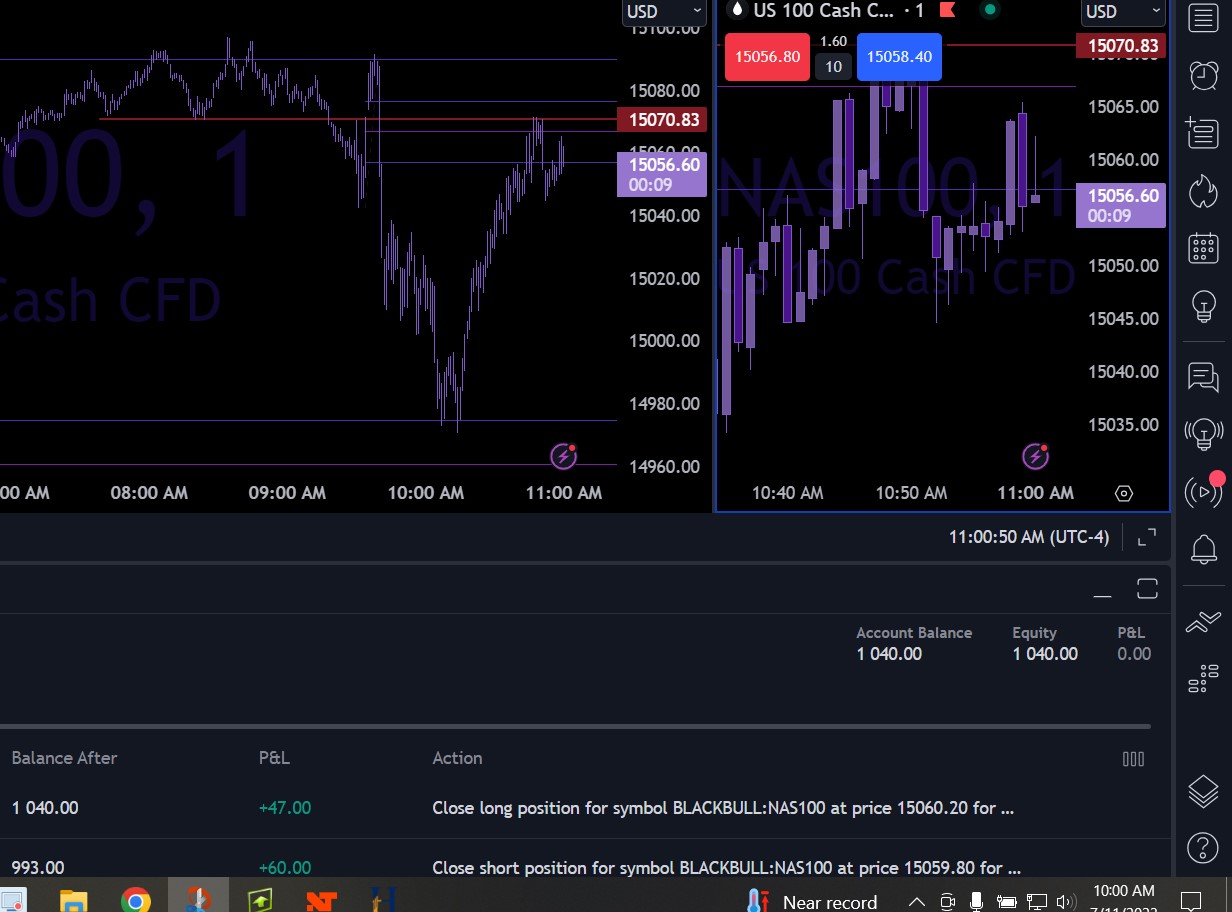
Task: Click the red Sell 15056.80 button
Action: [767, 57]
